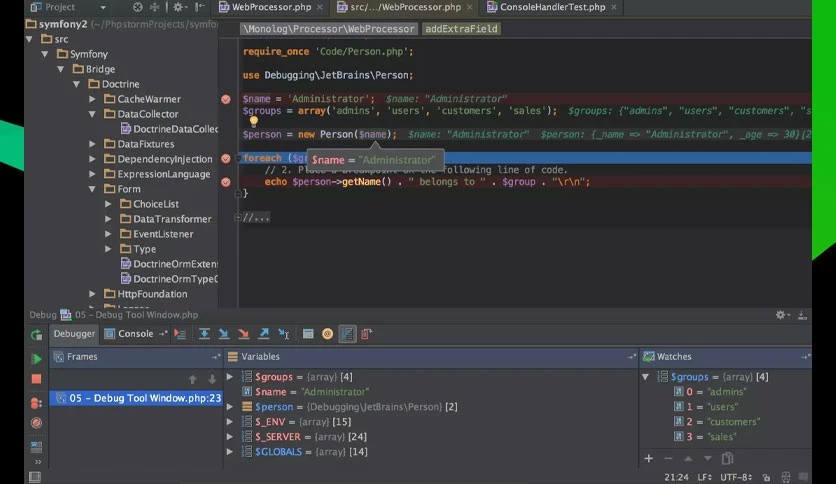Expand $_ENV variable node
The width and height of the screenshot is (836, 484).
point(230,422)
